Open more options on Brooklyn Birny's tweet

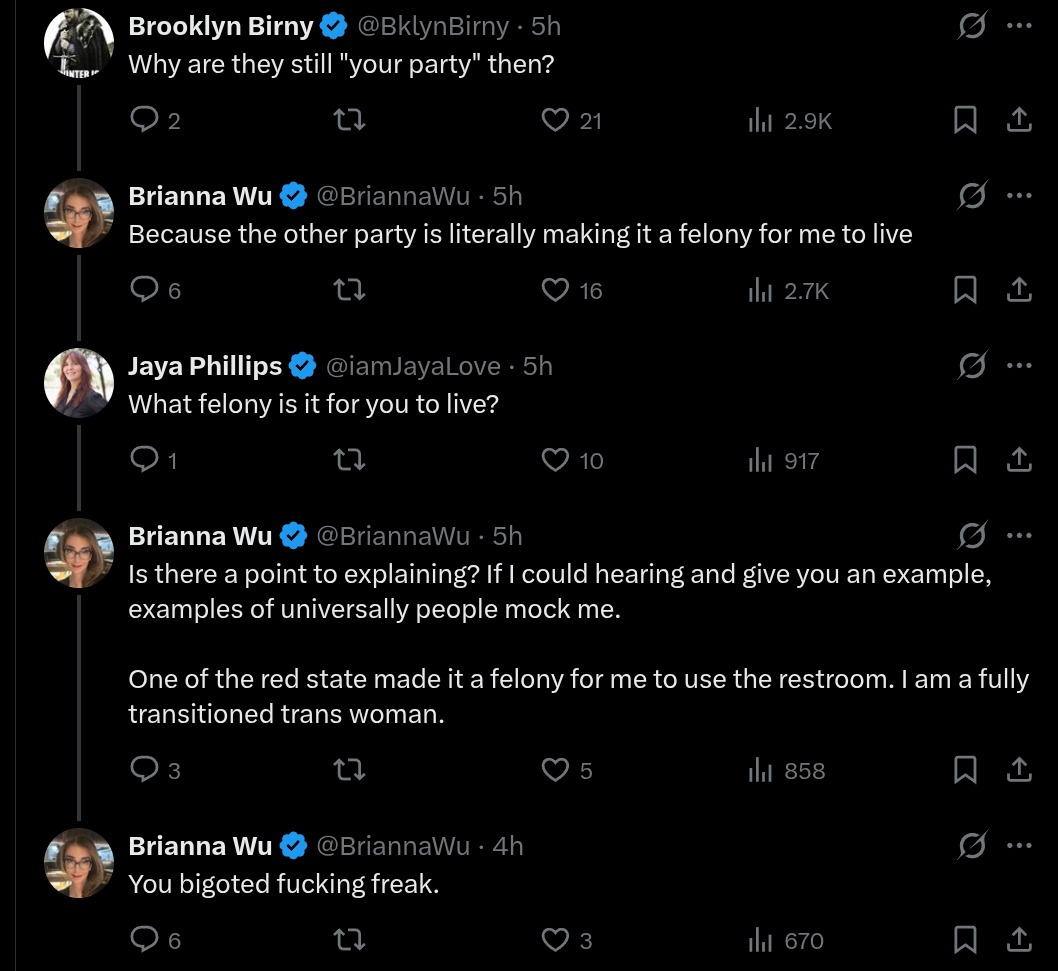tap(1018, 26)
